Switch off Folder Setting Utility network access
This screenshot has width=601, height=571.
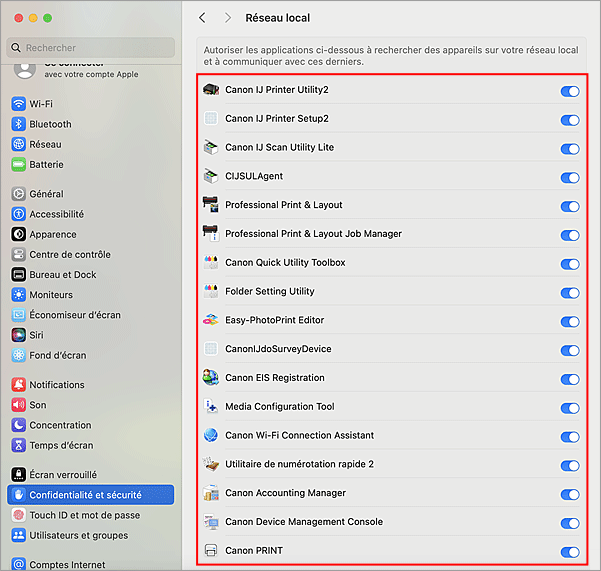(x=570, y=293)
